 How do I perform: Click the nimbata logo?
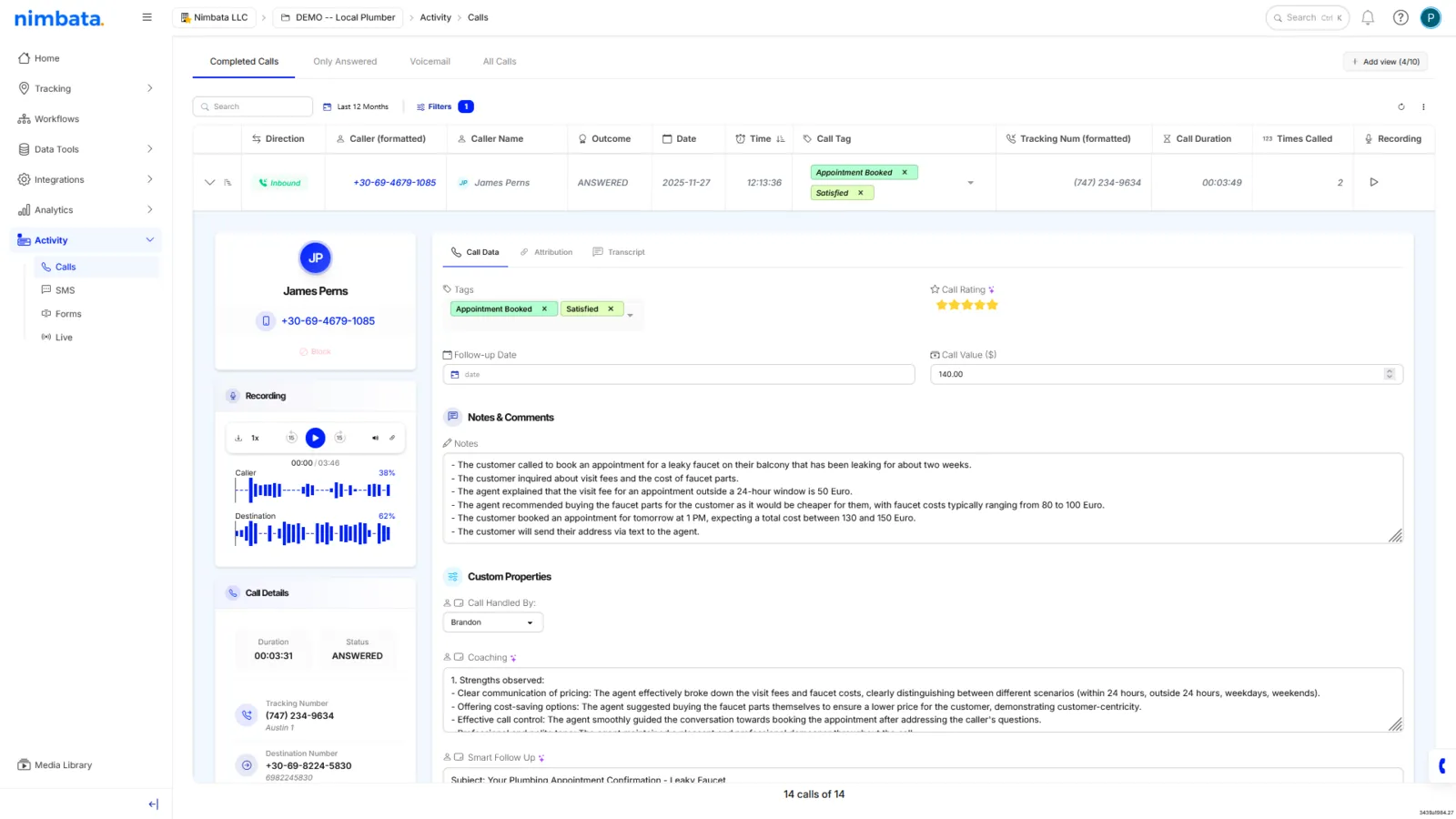point(59,18)
